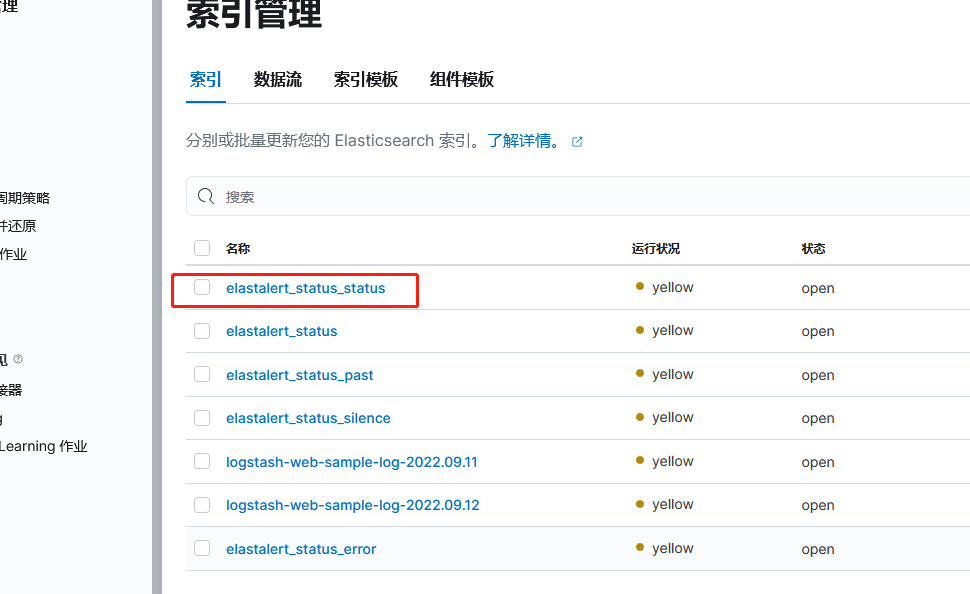Image resolution: width=970 pixels, height=594 pixels.
Task: Click the help question-mark icon in the sidebar
Action: 18,359
